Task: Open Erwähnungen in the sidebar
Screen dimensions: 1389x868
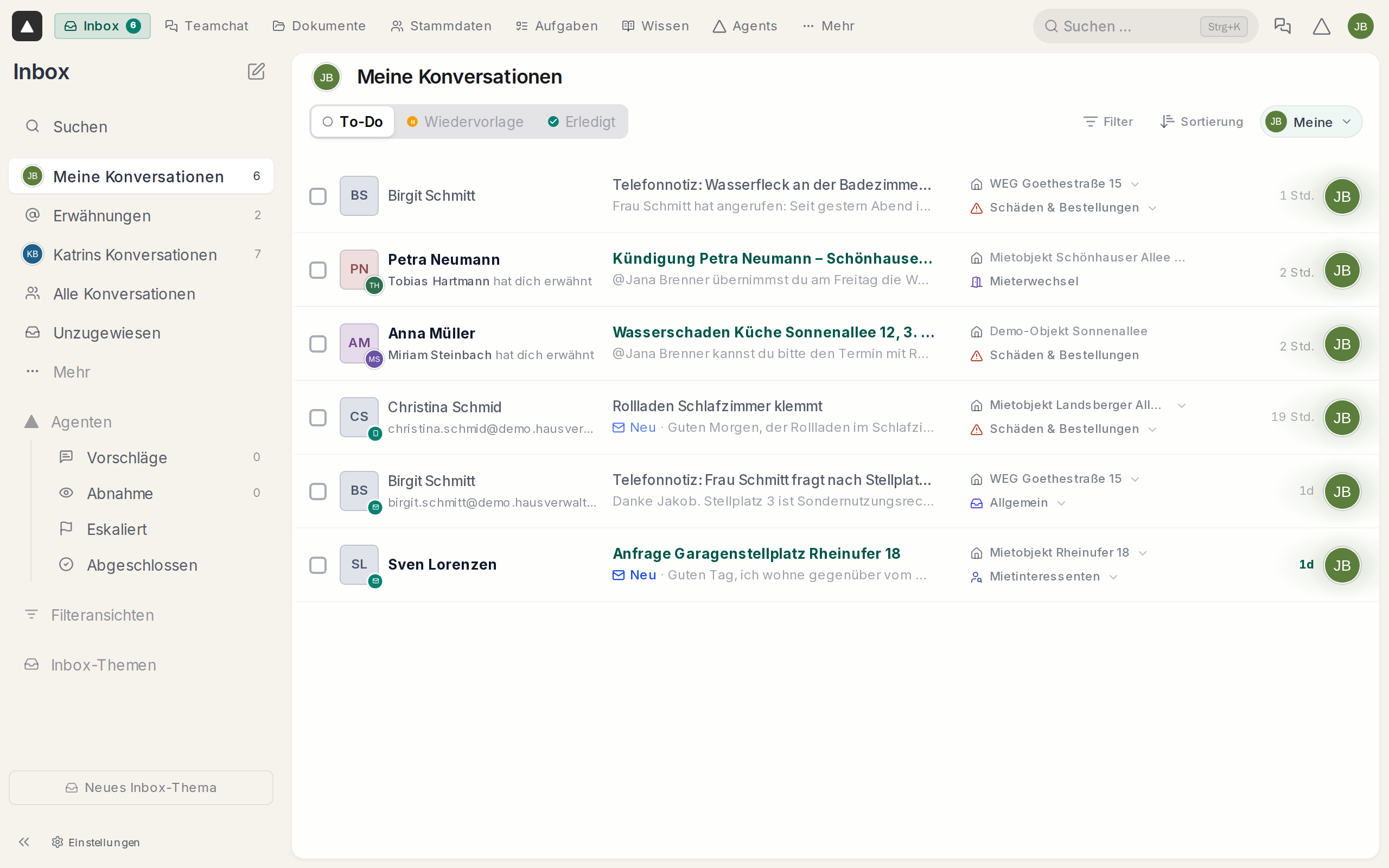Action: pos(141,215)
